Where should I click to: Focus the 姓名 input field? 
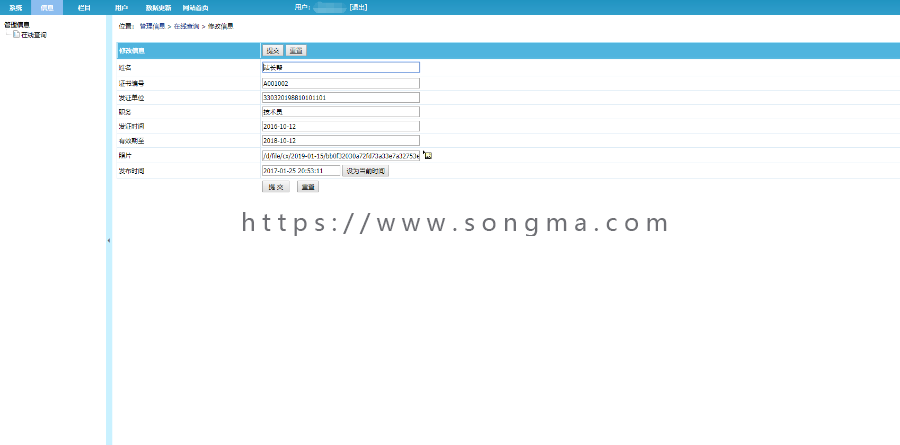pos(340,67)
